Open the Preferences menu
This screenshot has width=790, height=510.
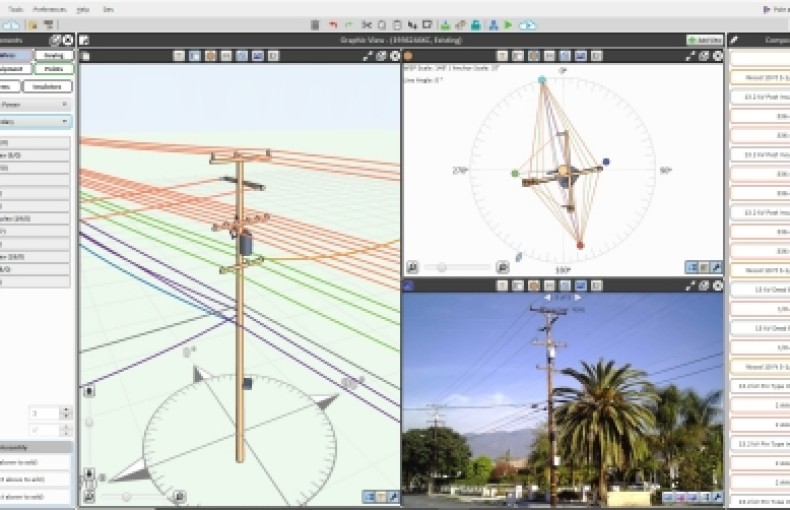(50, 8)
